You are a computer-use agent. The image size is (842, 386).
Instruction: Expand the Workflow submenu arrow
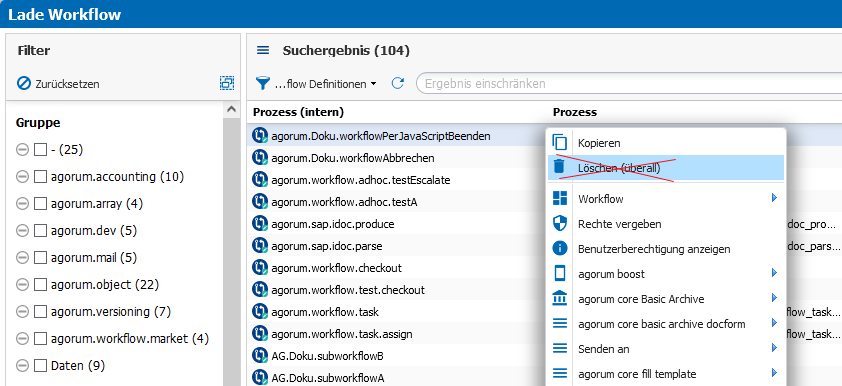coord(774,198)
